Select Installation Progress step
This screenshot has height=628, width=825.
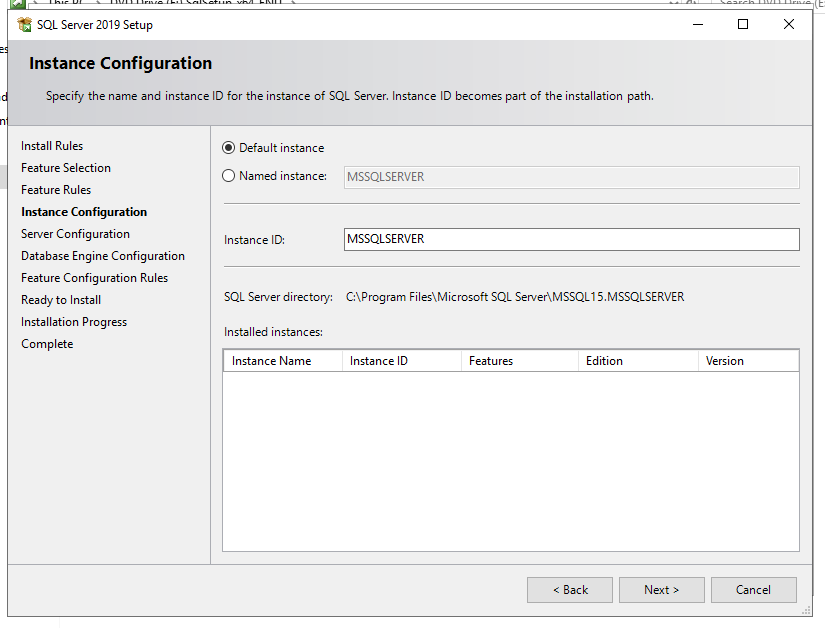(x=74, y=322)
